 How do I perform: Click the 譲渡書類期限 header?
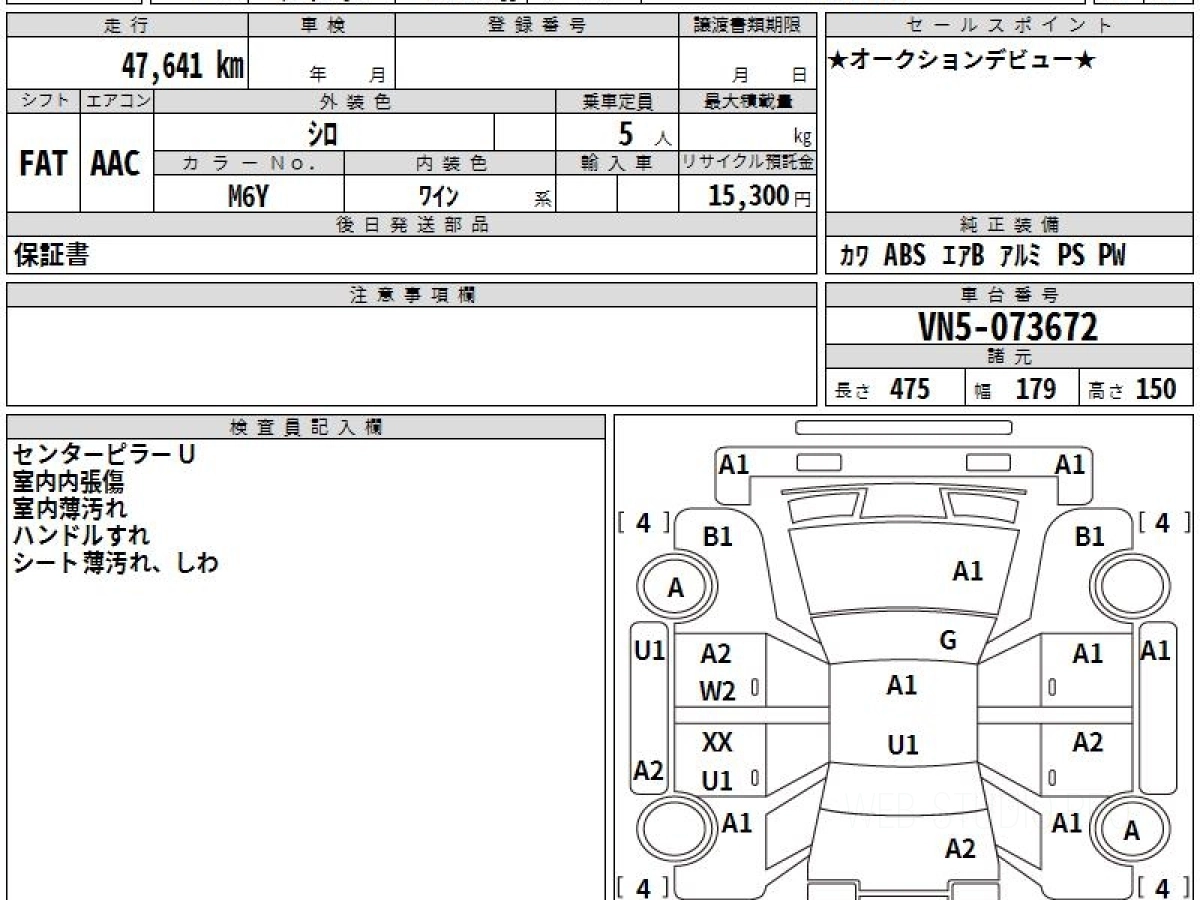(748, 26)
